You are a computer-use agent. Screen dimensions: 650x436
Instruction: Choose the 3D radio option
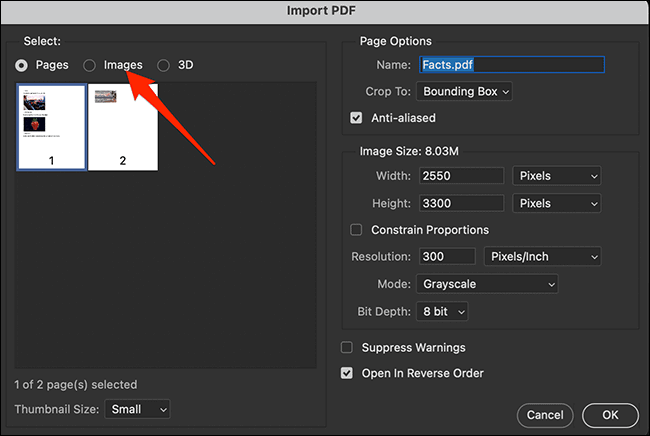point(164,65)
